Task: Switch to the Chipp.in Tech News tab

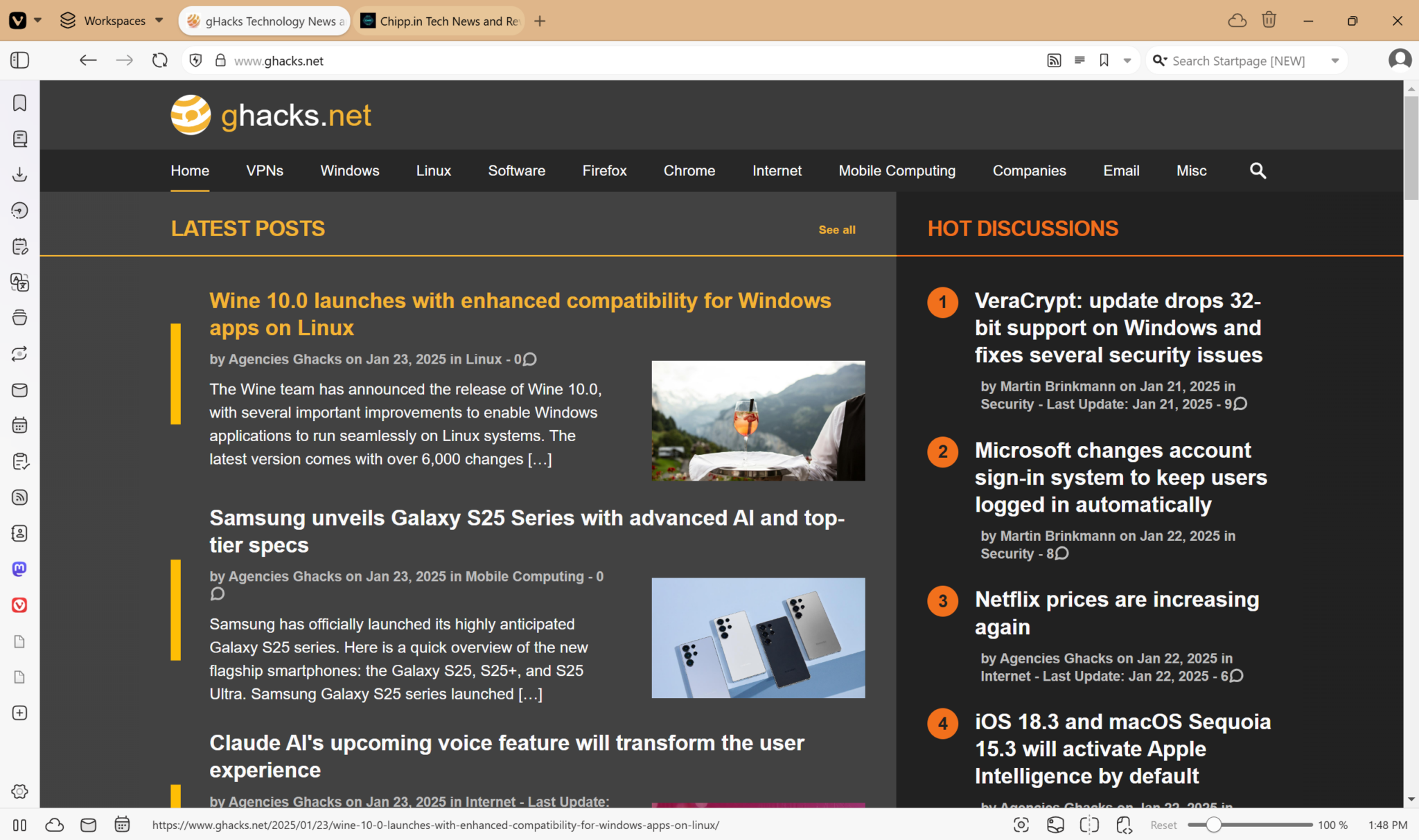Action: pos(439,21)
